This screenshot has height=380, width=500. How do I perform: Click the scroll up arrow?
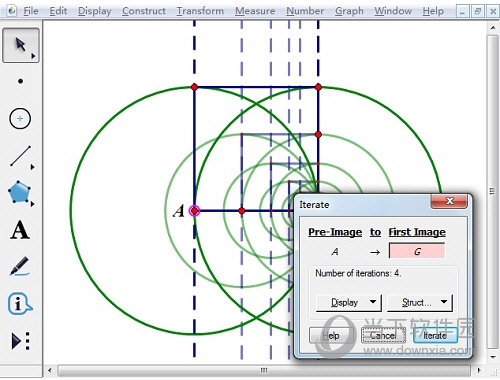coord(493,27)
